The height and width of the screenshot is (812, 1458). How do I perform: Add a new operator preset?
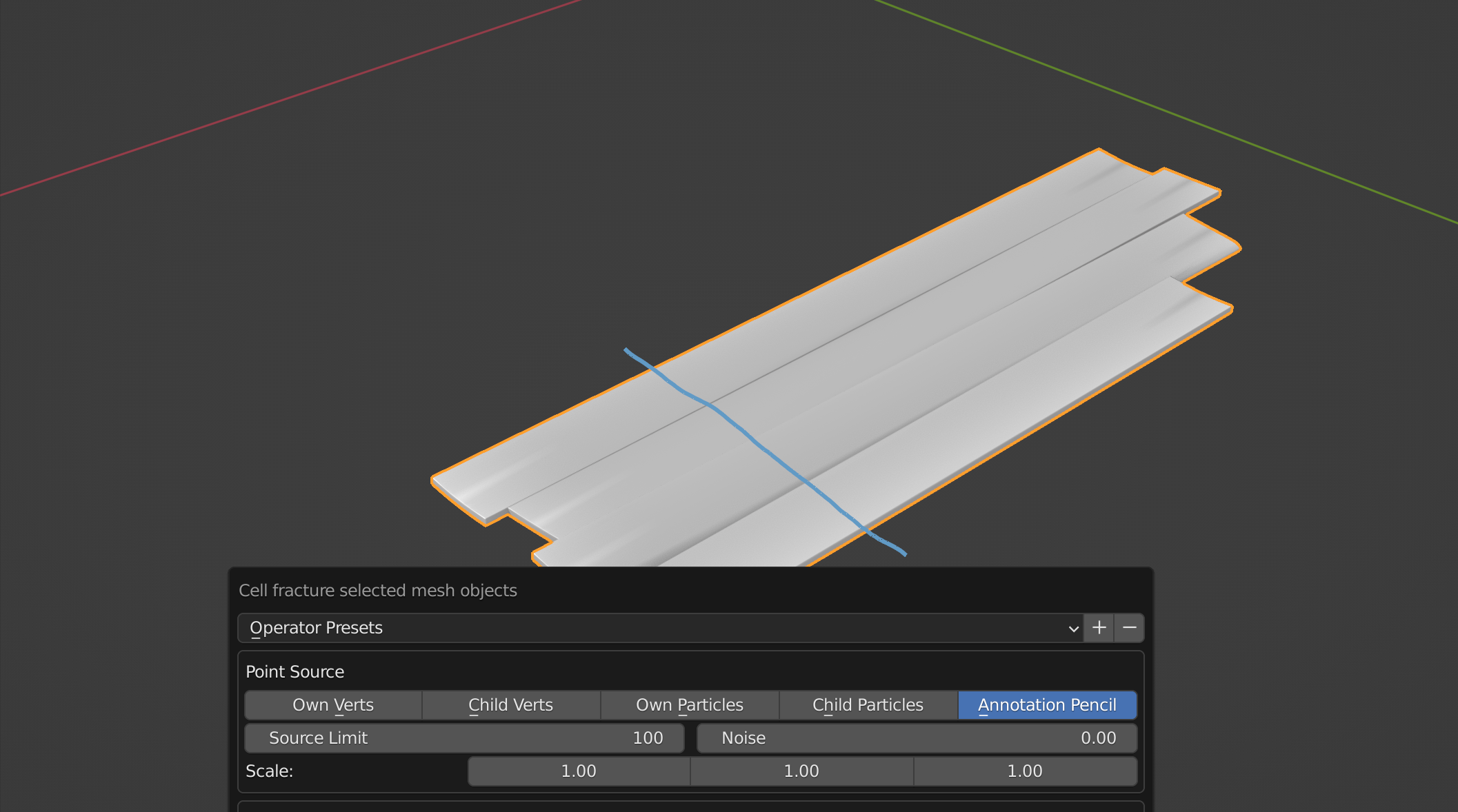click(x=1099, y=628)
